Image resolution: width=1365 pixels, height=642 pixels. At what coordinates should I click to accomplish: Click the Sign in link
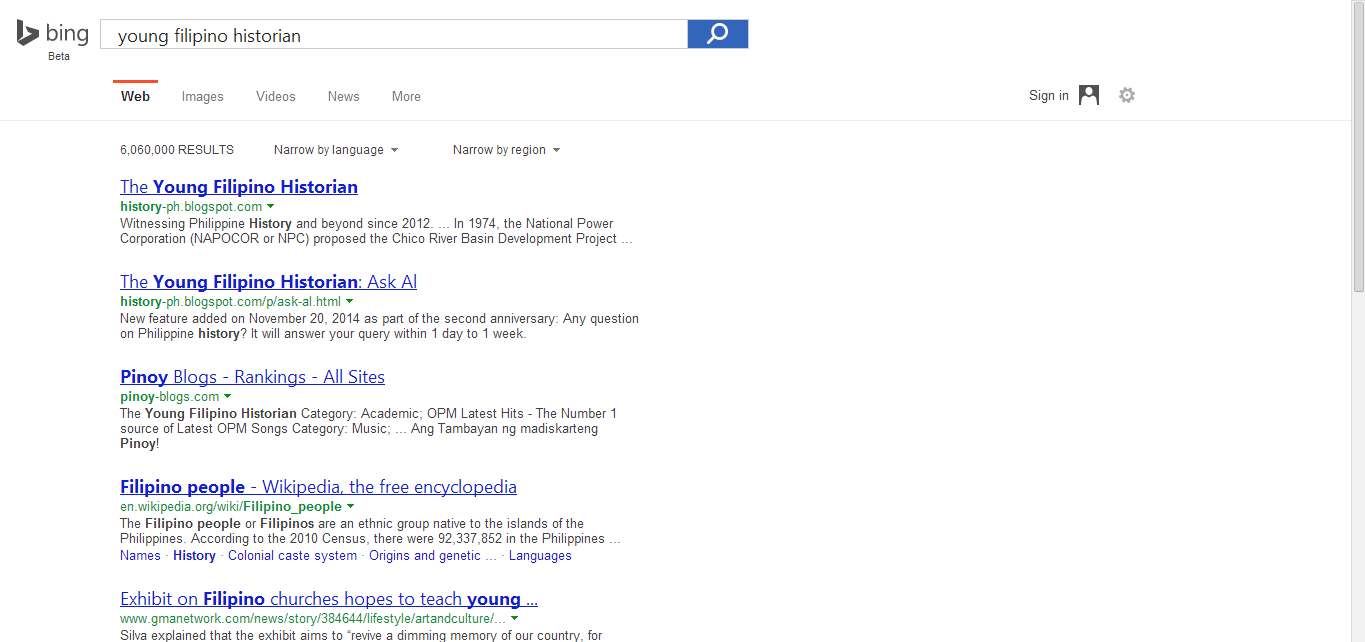tap(1048, 96)
